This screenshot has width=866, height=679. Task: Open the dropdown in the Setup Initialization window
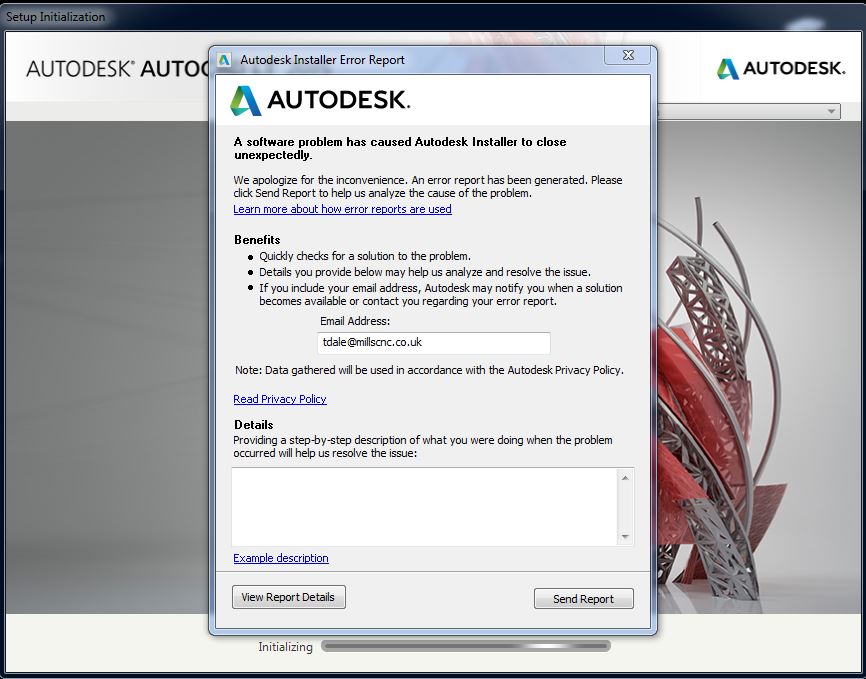831,112
